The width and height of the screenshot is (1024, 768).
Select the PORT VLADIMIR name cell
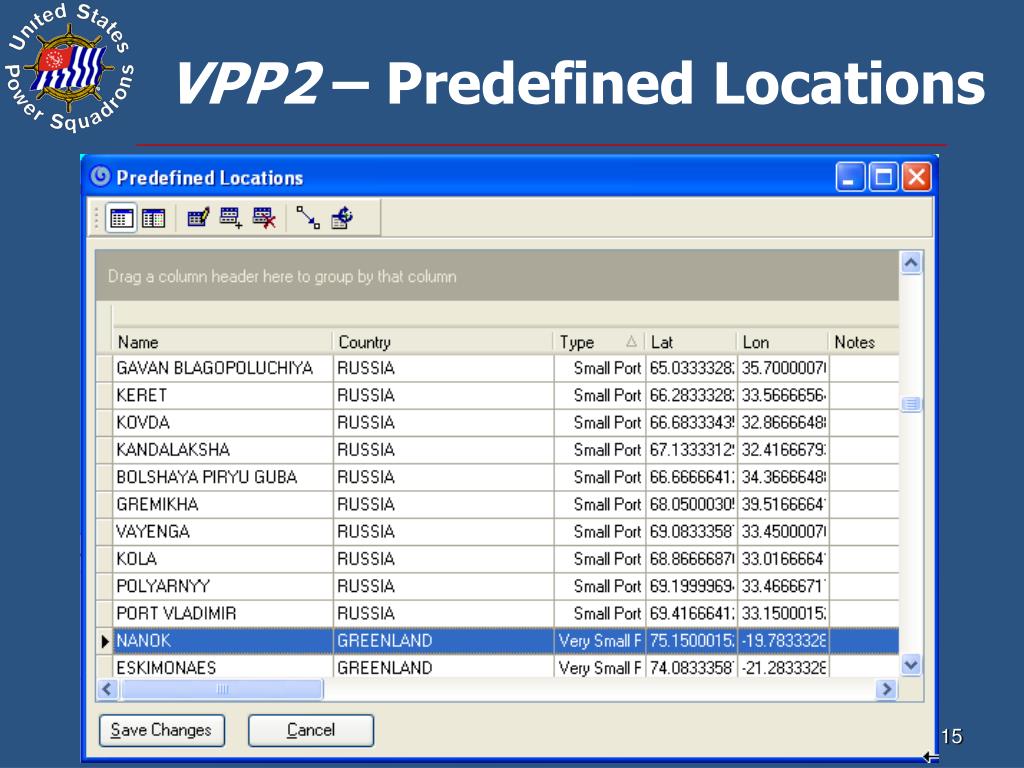(223, 614)
